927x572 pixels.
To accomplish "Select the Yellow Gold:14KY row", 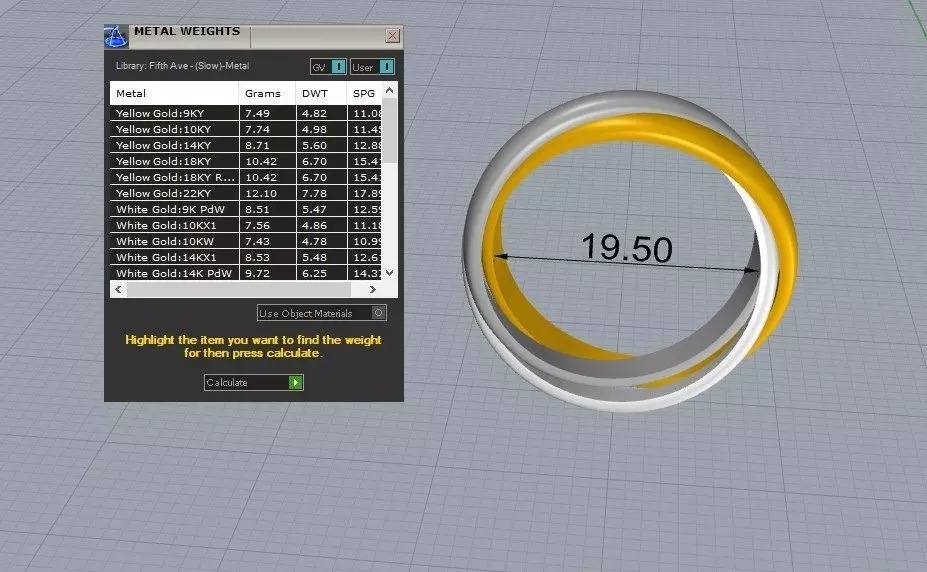I will tap(245, 145).
